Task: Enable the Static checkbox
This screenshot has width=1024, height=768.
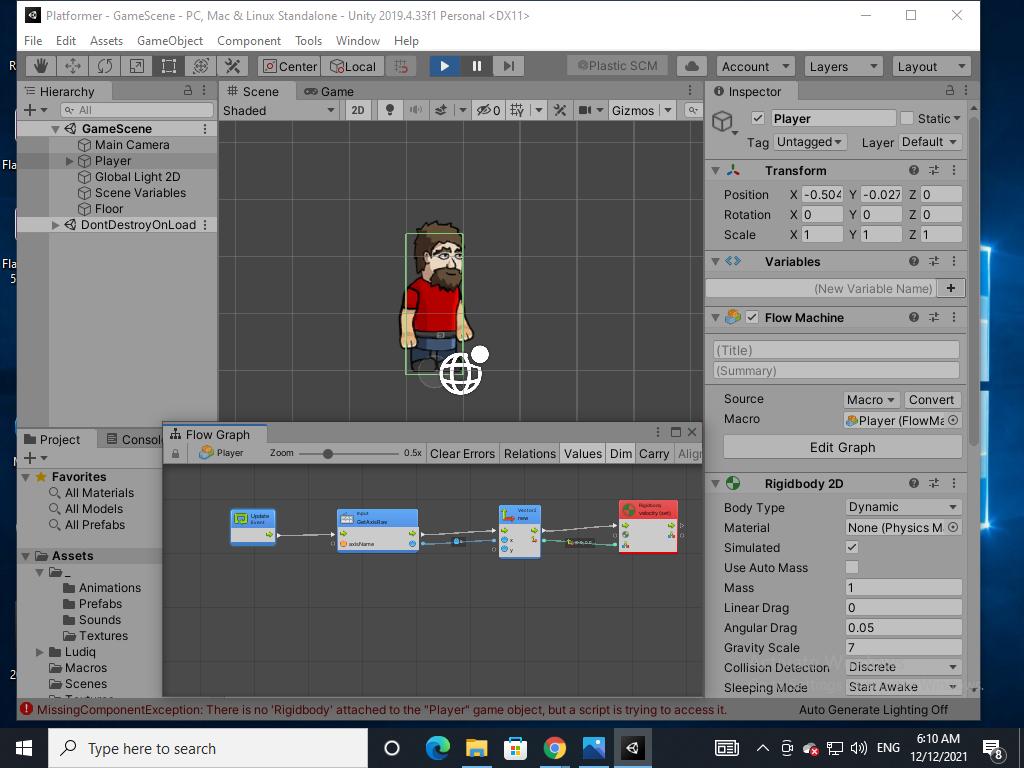Action: click(x=906, y=118)
